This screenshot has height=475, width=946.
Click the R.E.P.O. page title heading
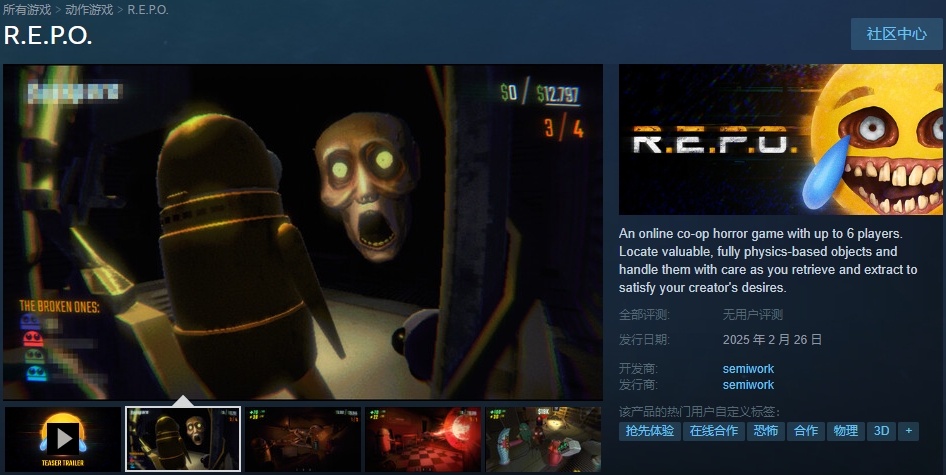click(48, 36)
